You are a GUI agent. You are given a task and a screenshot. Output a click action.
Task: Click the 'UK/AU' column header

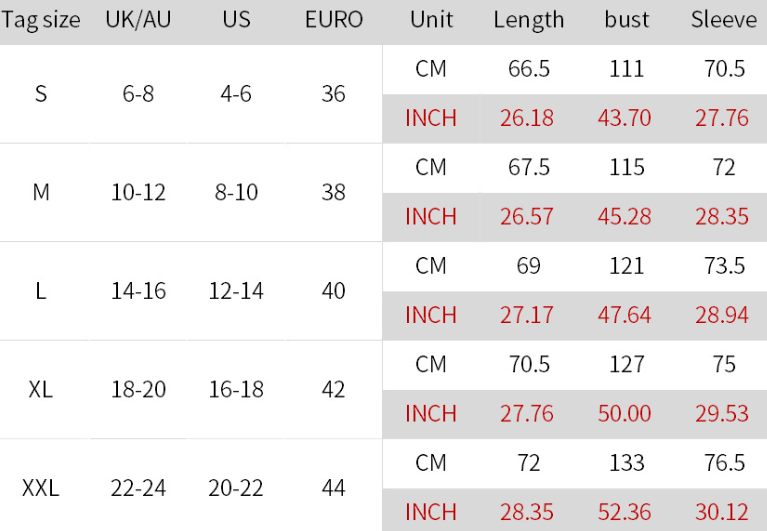click(x=137, y=20)
